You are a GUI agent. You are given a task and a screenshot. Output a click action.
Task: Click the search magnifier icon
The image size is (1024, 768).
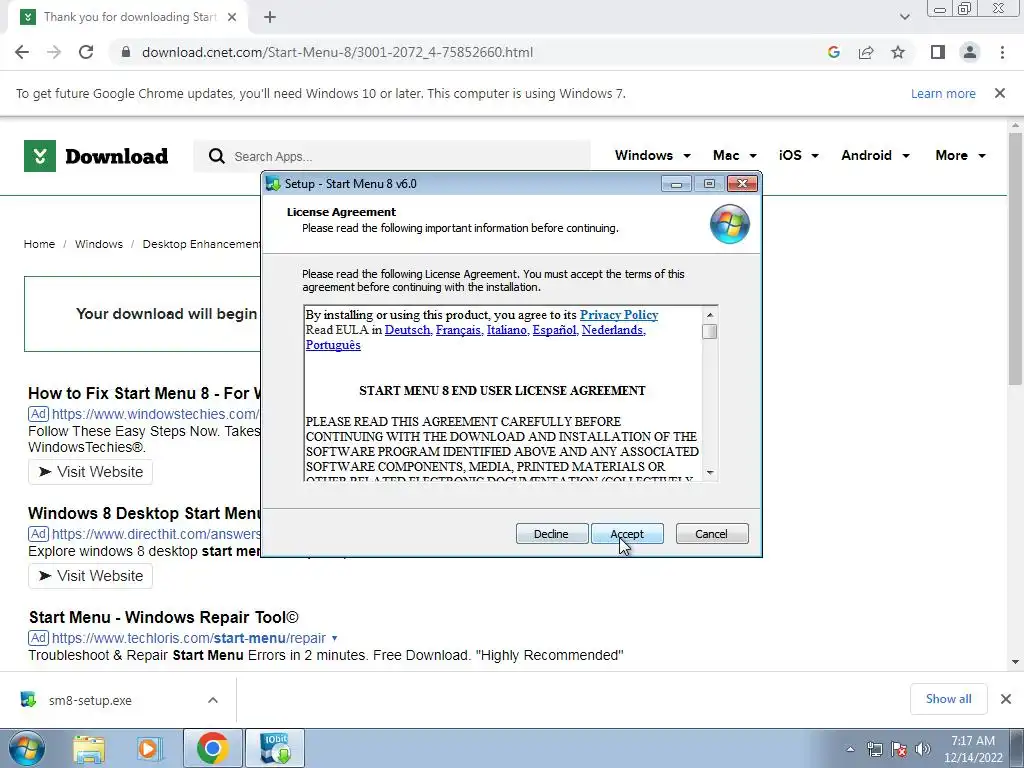point(217,156)
